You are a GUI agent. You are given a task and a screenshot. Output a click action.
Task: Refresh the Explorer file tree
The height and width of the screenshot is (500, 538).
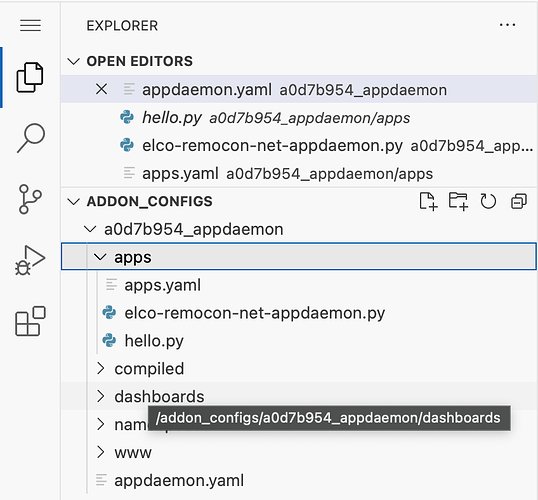(x=488, y=201)
